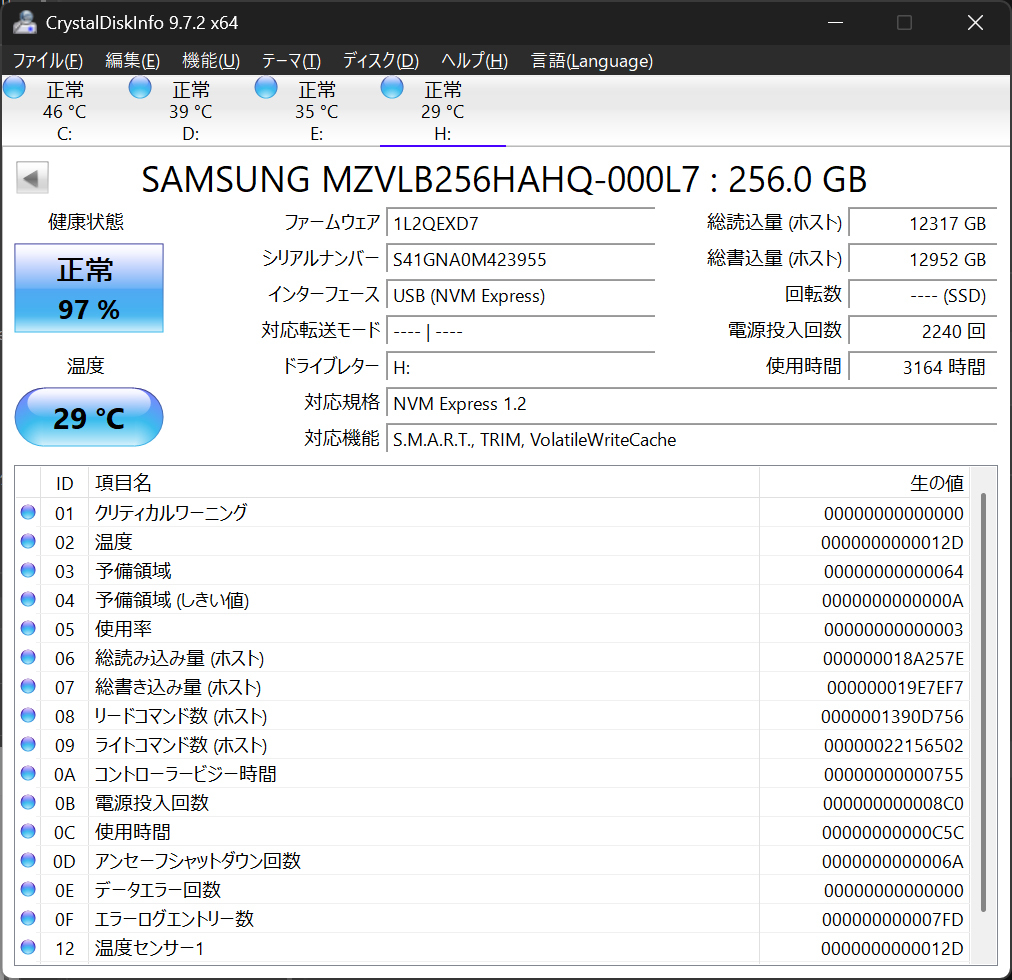
Task: Click status orb for row ID 0D
Action: click(x=28, y=861)
